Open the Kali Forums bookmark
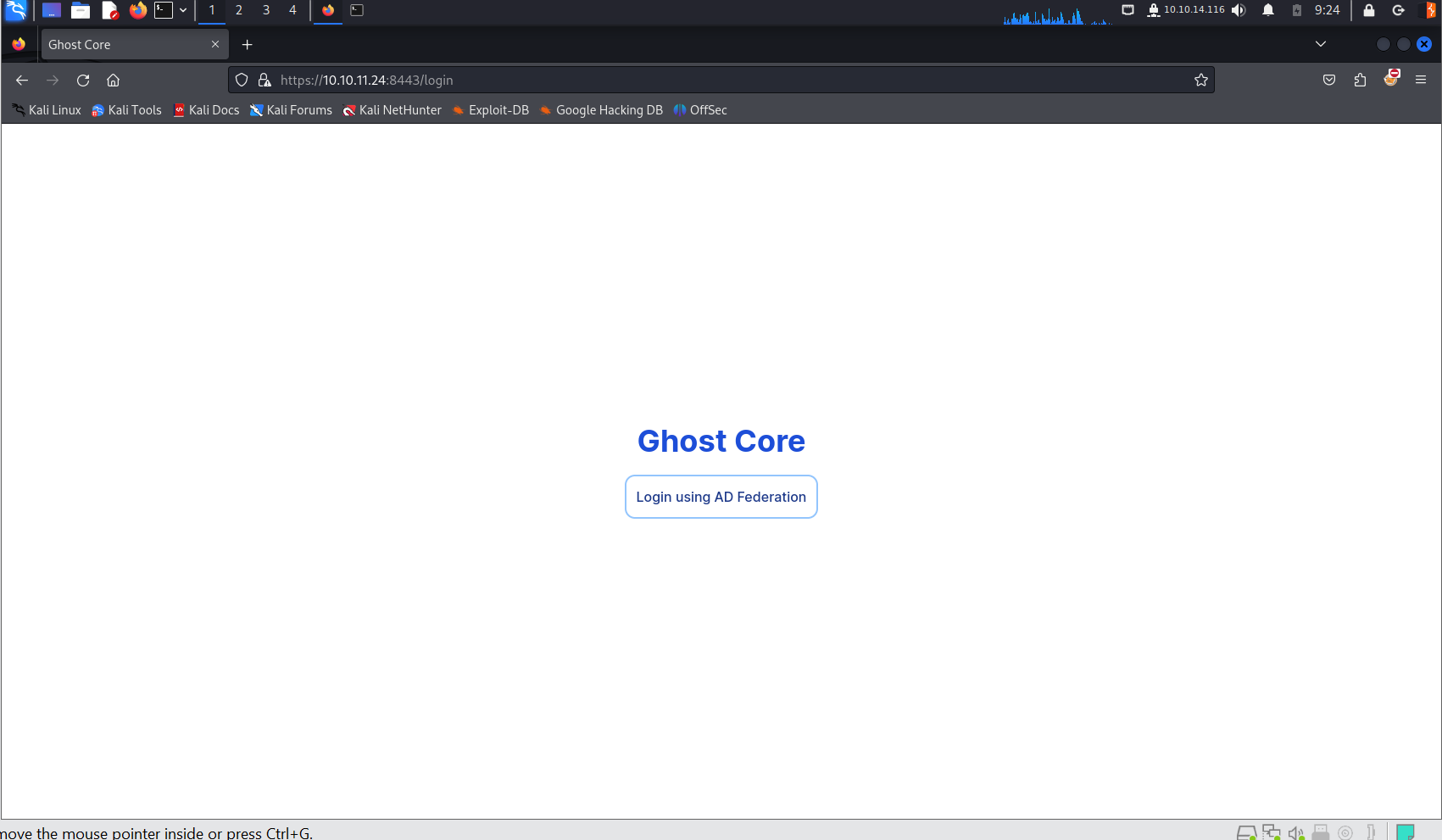This screenshot has height=840, width=1442. pos(291,110)
